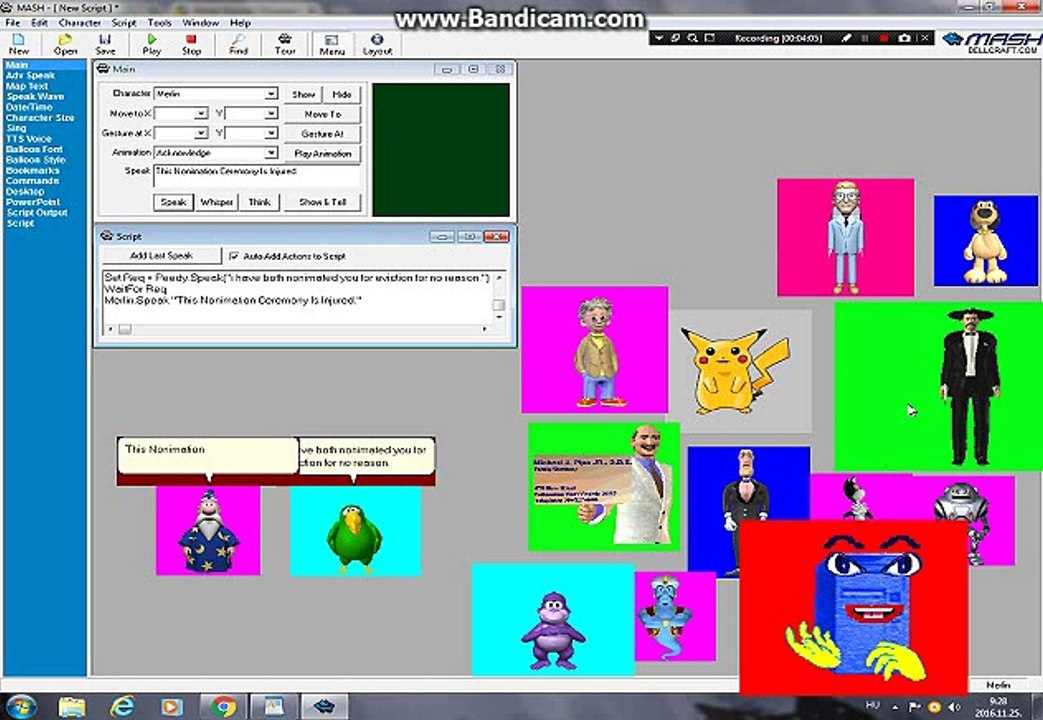Click the Bandicam magnifier icon
Viewport: 1043px width, 720px height.
click(x=692, y=38)
